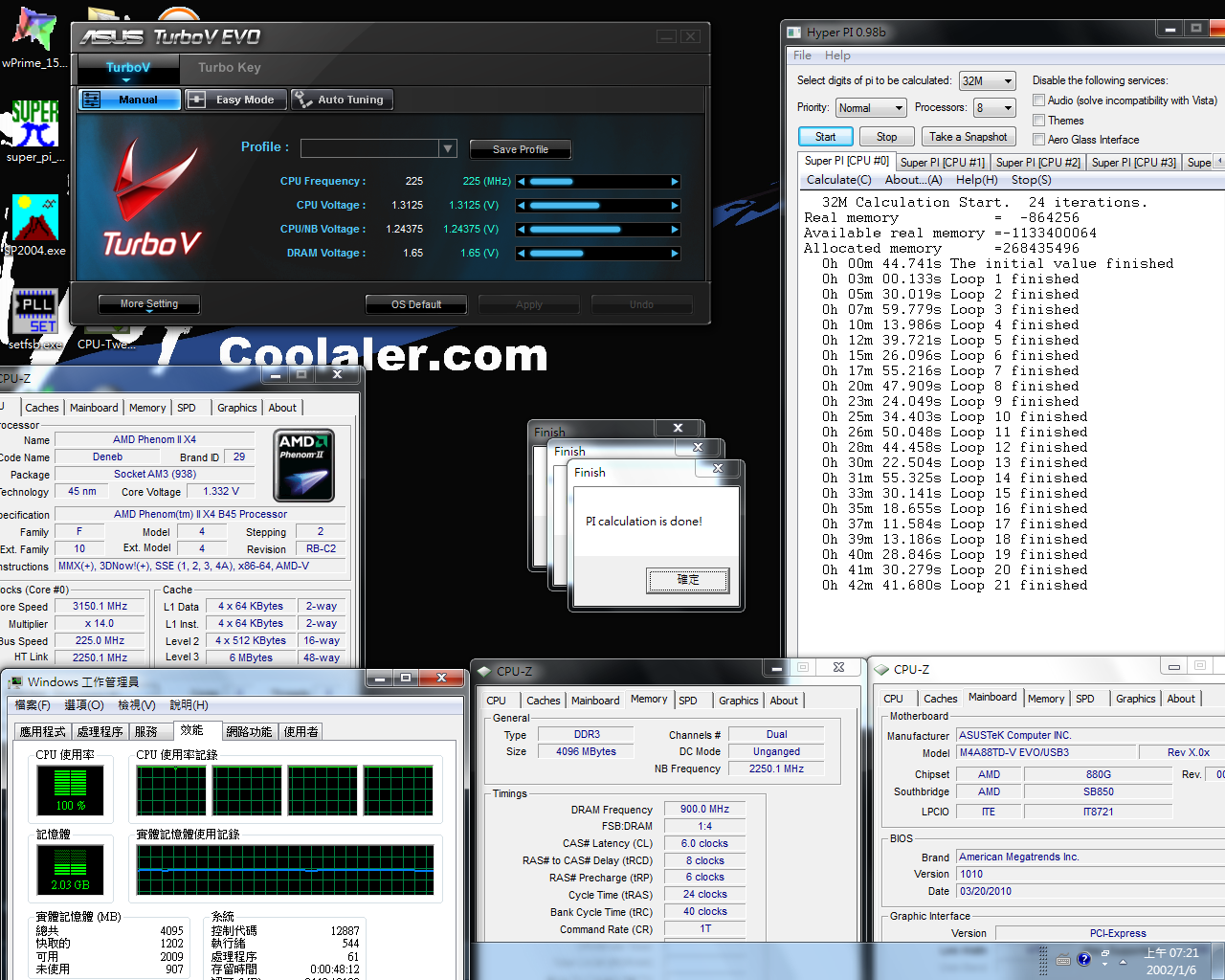
Task: Open About tab in CPU-Z Mainboard window
Action: coord(1180,699)
